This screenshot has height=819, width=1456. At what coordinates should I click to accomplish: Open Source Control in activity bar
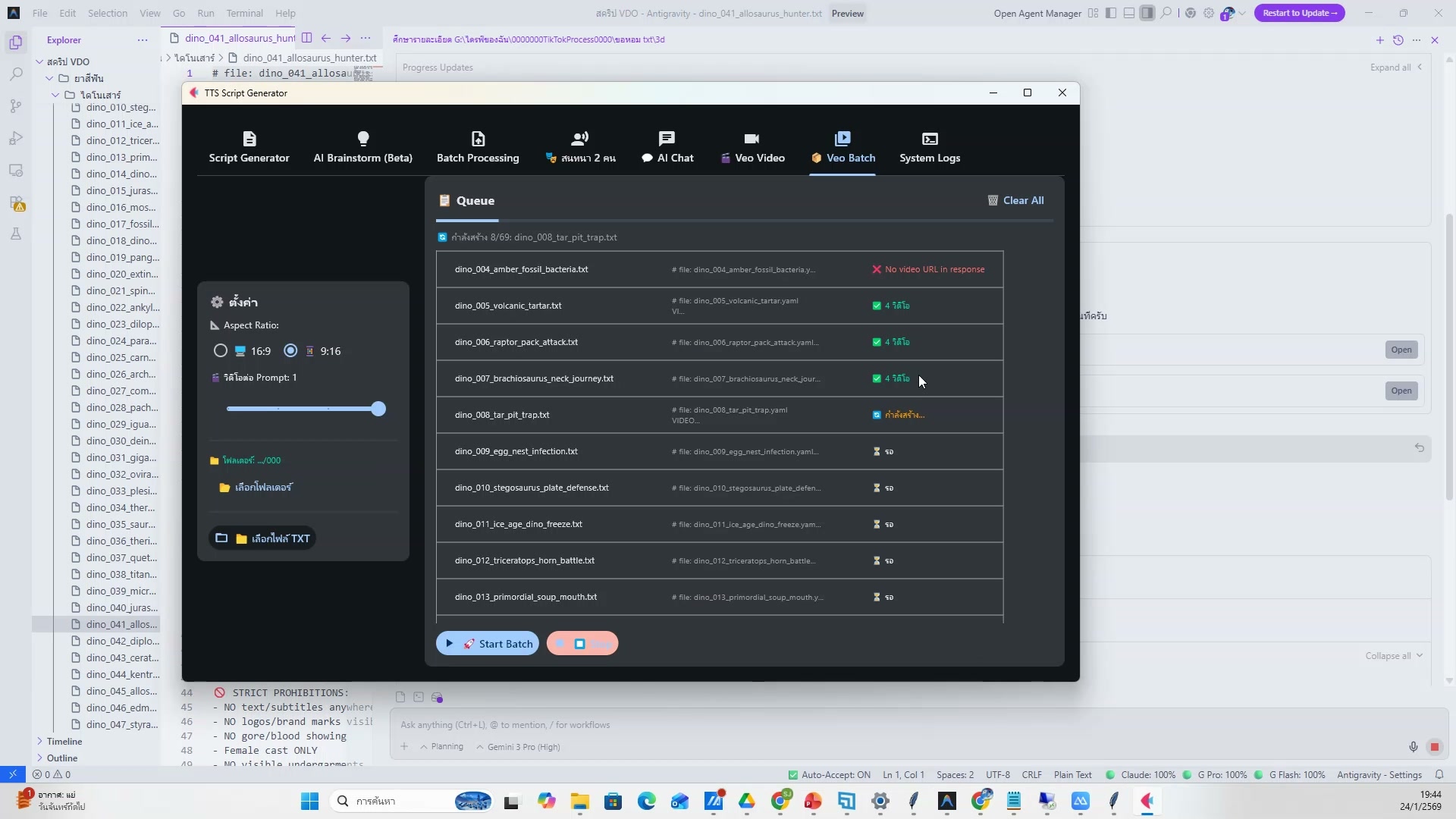16,106
